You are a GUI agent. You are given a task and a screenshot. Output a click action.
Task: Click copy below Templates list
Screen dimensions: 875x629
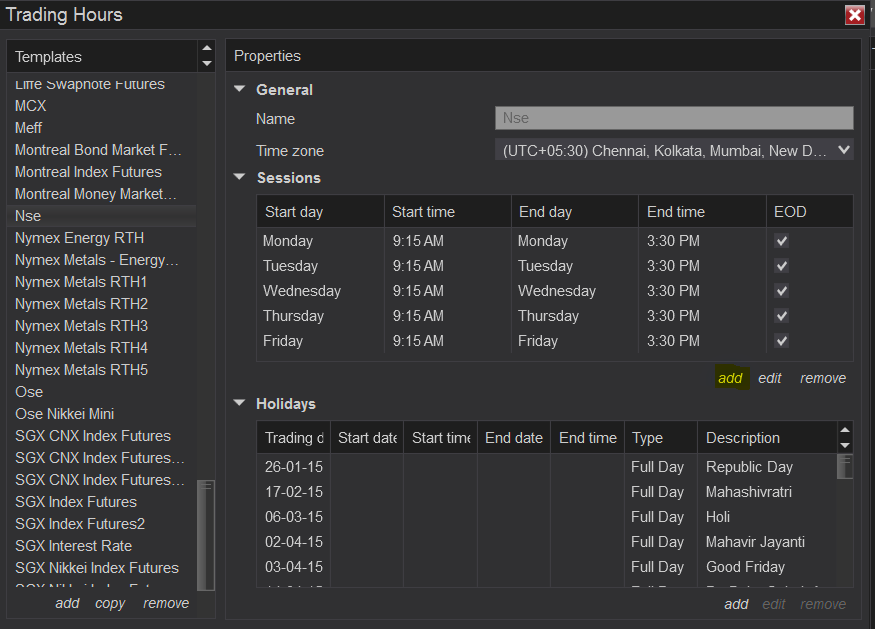tap(110, 603)
